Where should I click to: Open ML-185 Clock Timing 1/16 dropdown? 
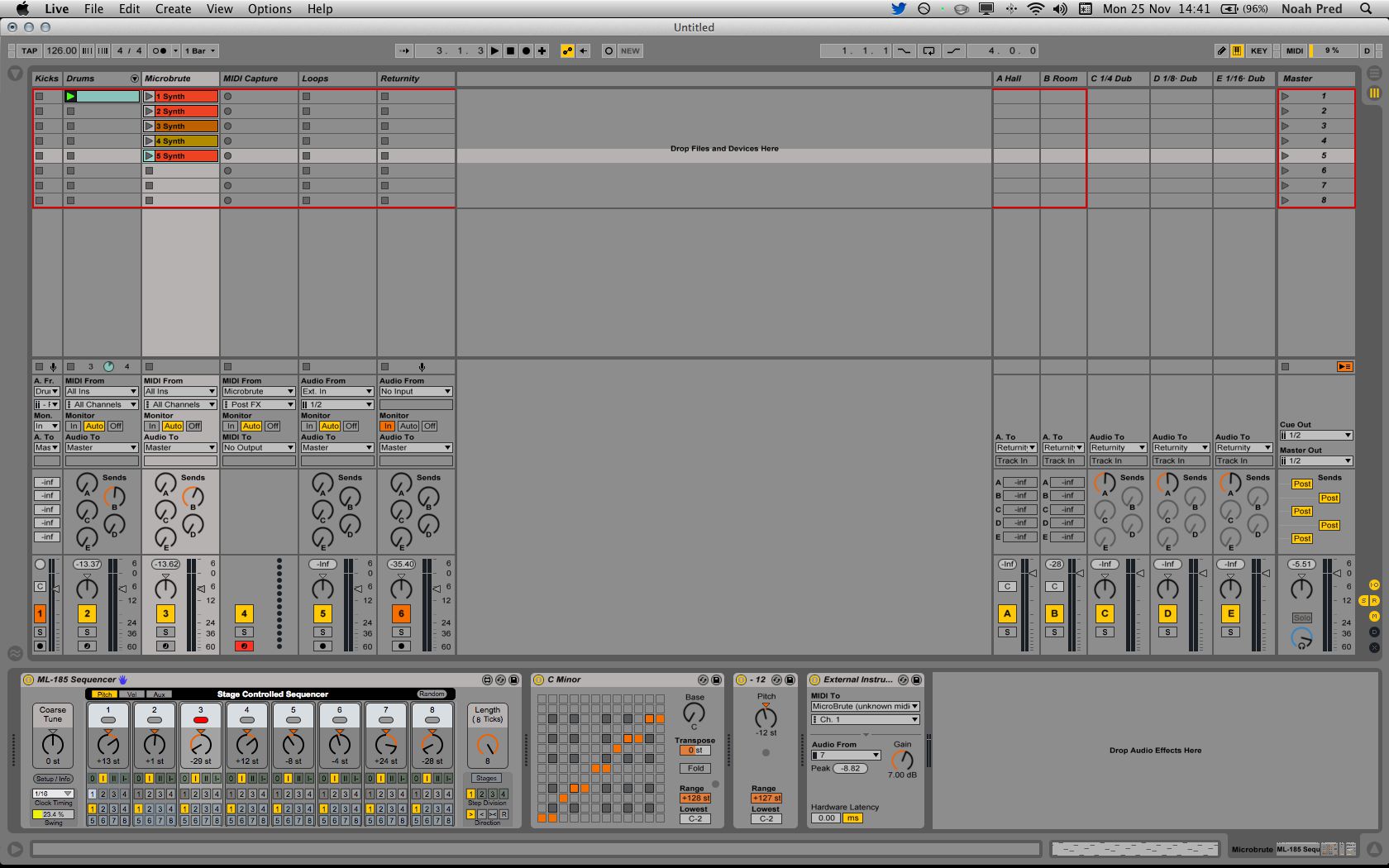(53, 794)
